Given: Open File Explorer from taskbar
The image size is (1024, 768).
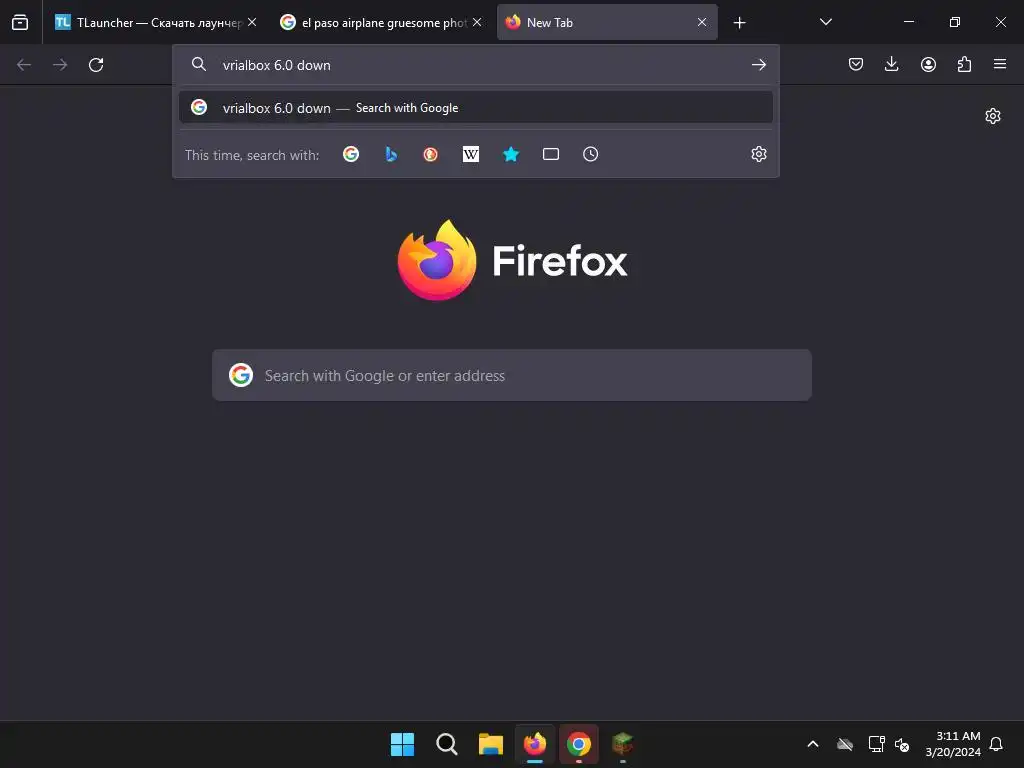Looking at the screenshot, I should tap(490, 744).
